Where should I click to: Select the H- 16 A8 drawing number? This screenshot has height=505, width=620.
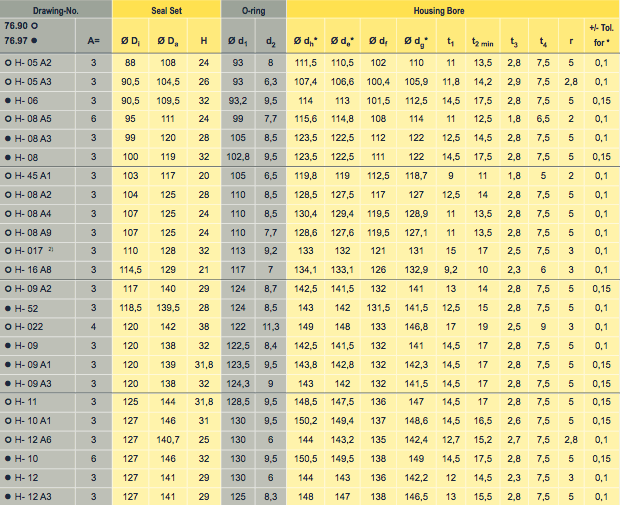(39, 270)
